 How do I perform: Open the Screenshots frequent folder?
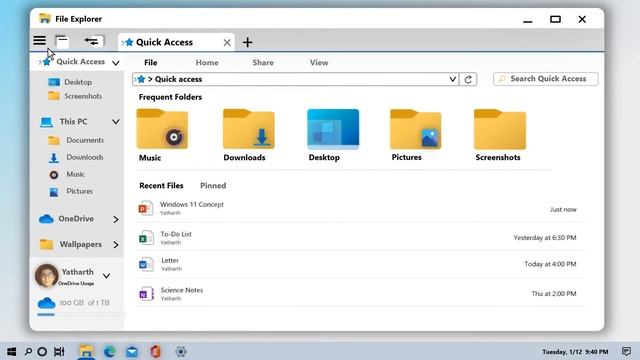[500, 136]
